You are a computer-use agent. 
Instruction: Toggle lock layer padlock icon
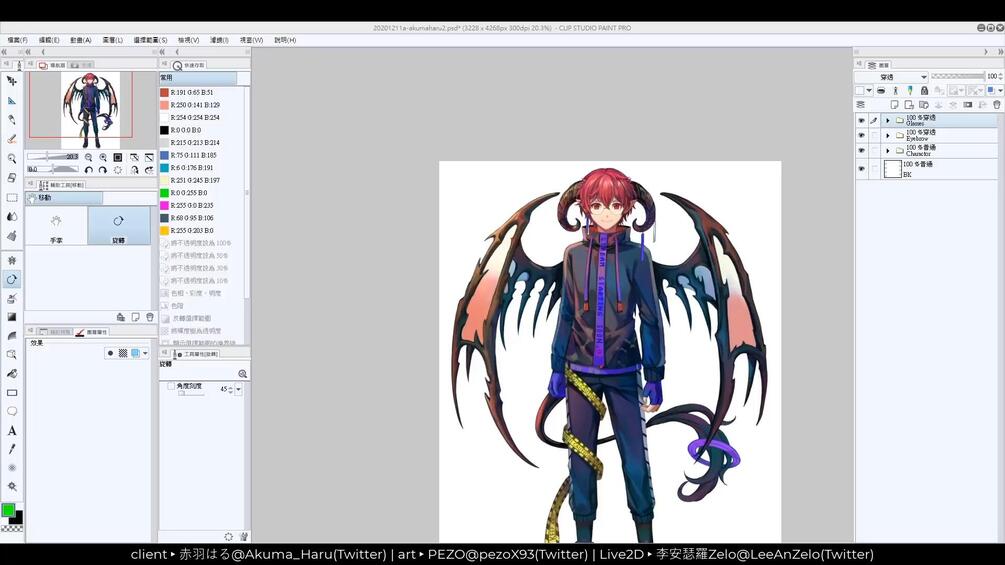[924, 90]
